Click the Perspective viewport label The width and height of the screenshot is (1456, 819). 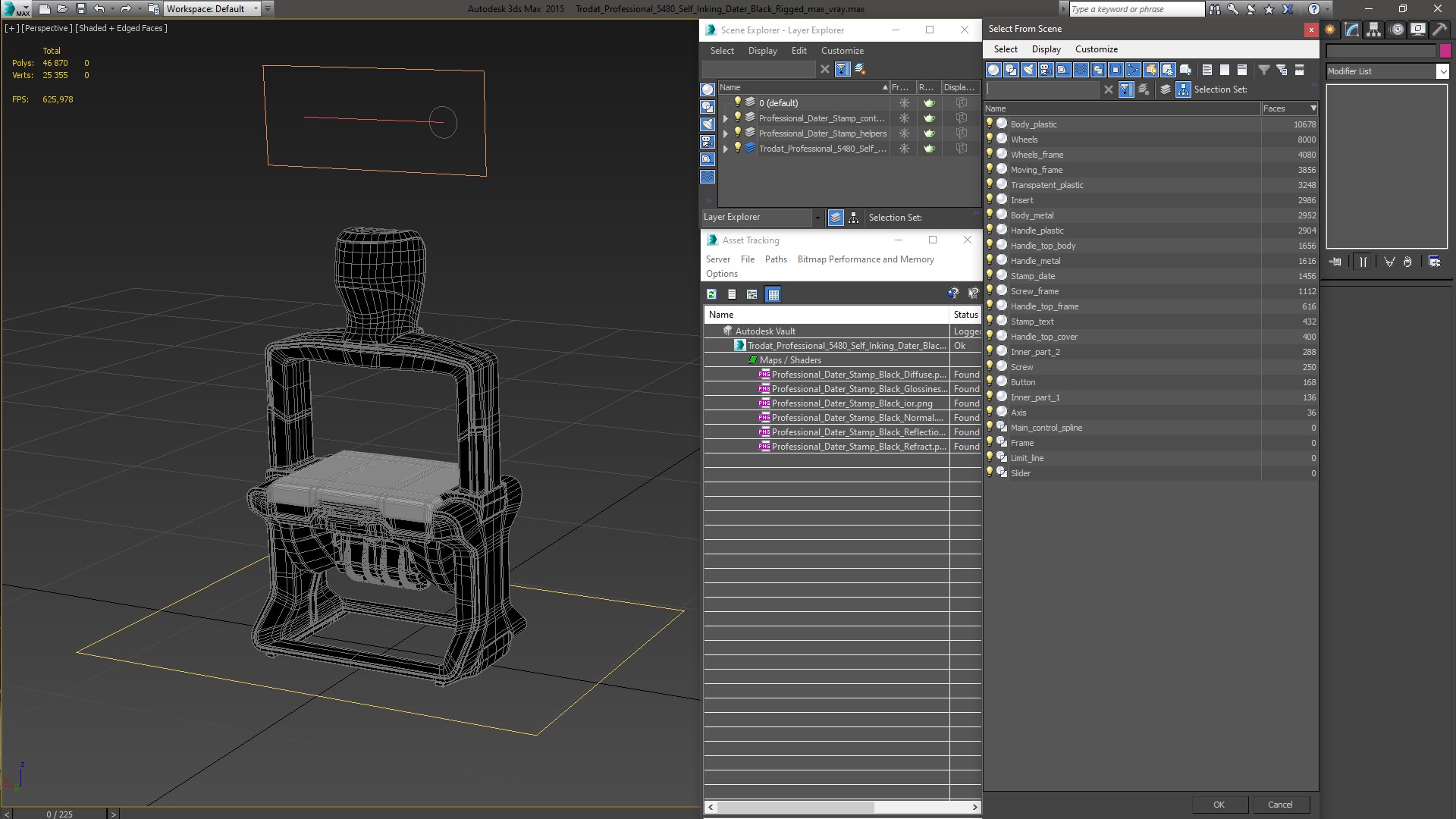(47, 28)
